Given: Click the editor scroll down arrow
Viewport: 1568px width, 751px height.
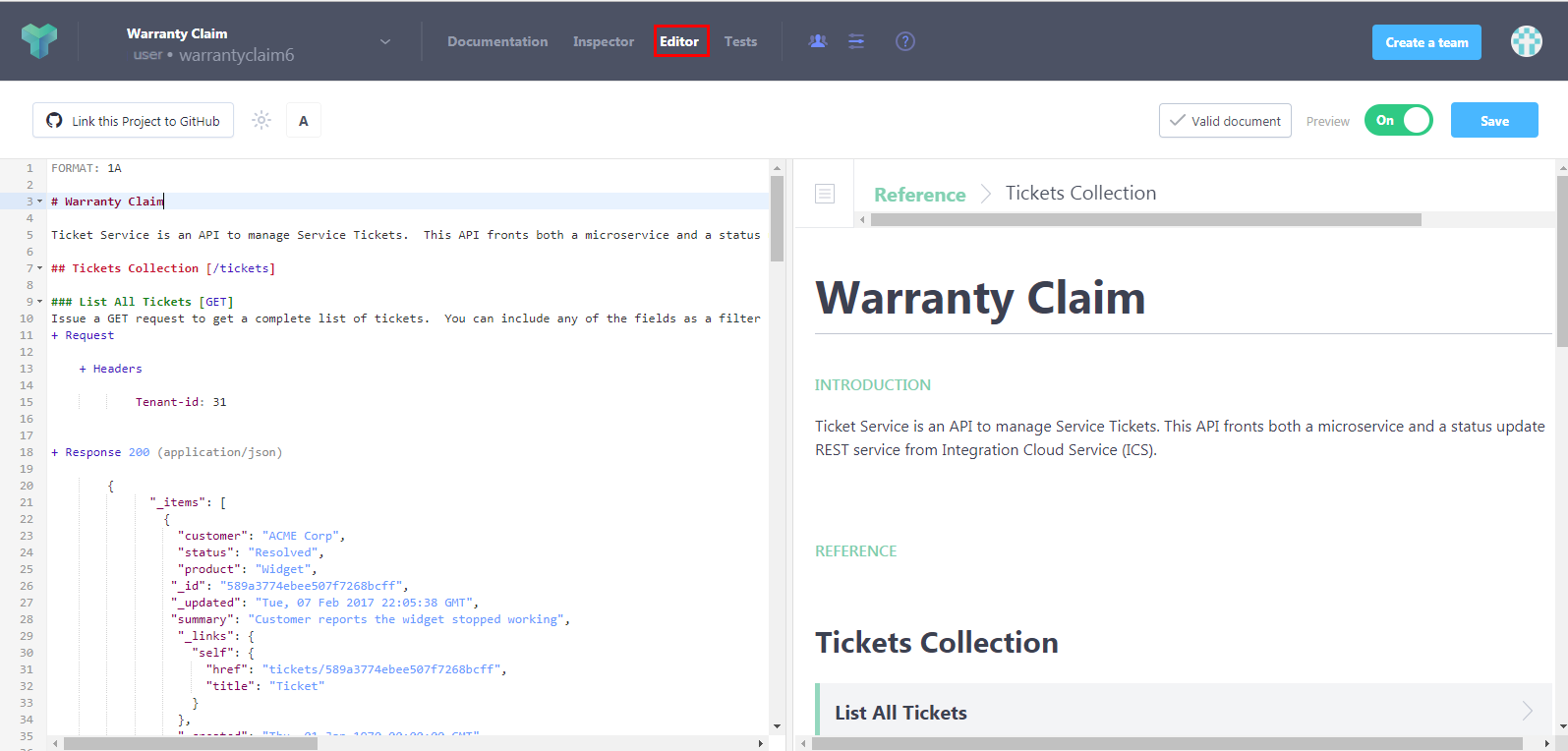Looking at the screenshot, I should coord(777,726).
